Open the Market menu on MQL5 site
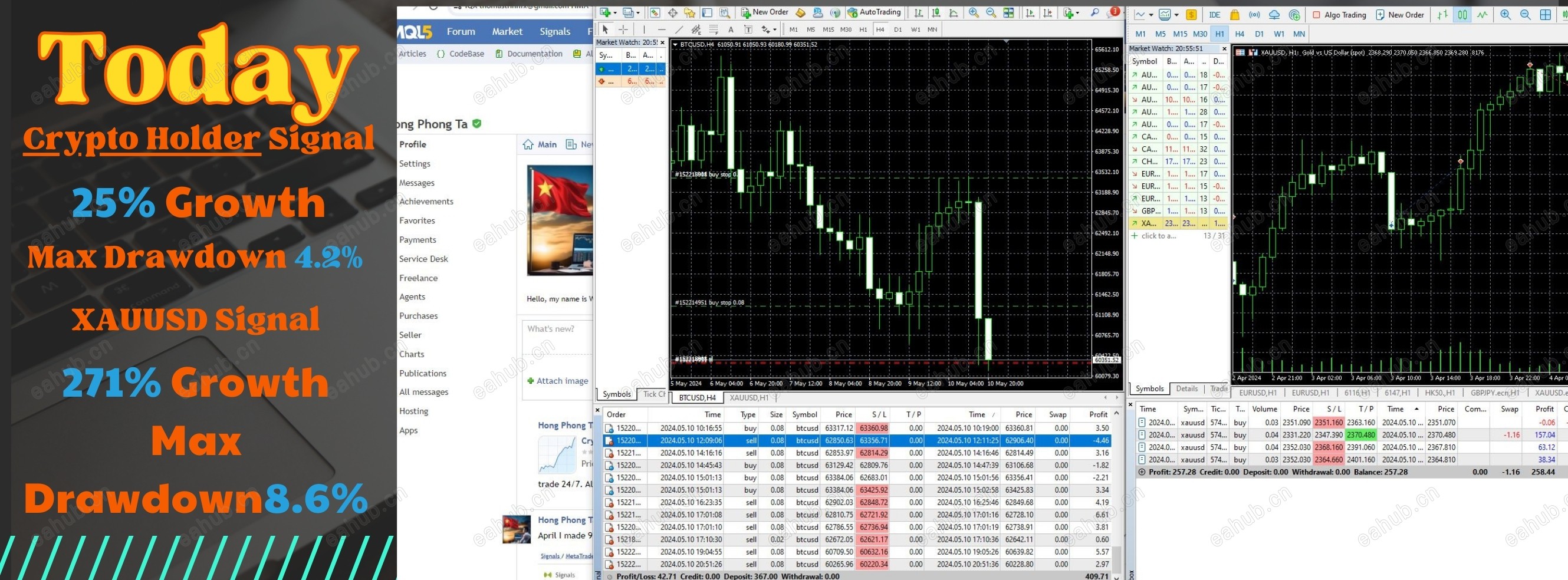This screenshot has width=1568, height=580. pos(507,32)
